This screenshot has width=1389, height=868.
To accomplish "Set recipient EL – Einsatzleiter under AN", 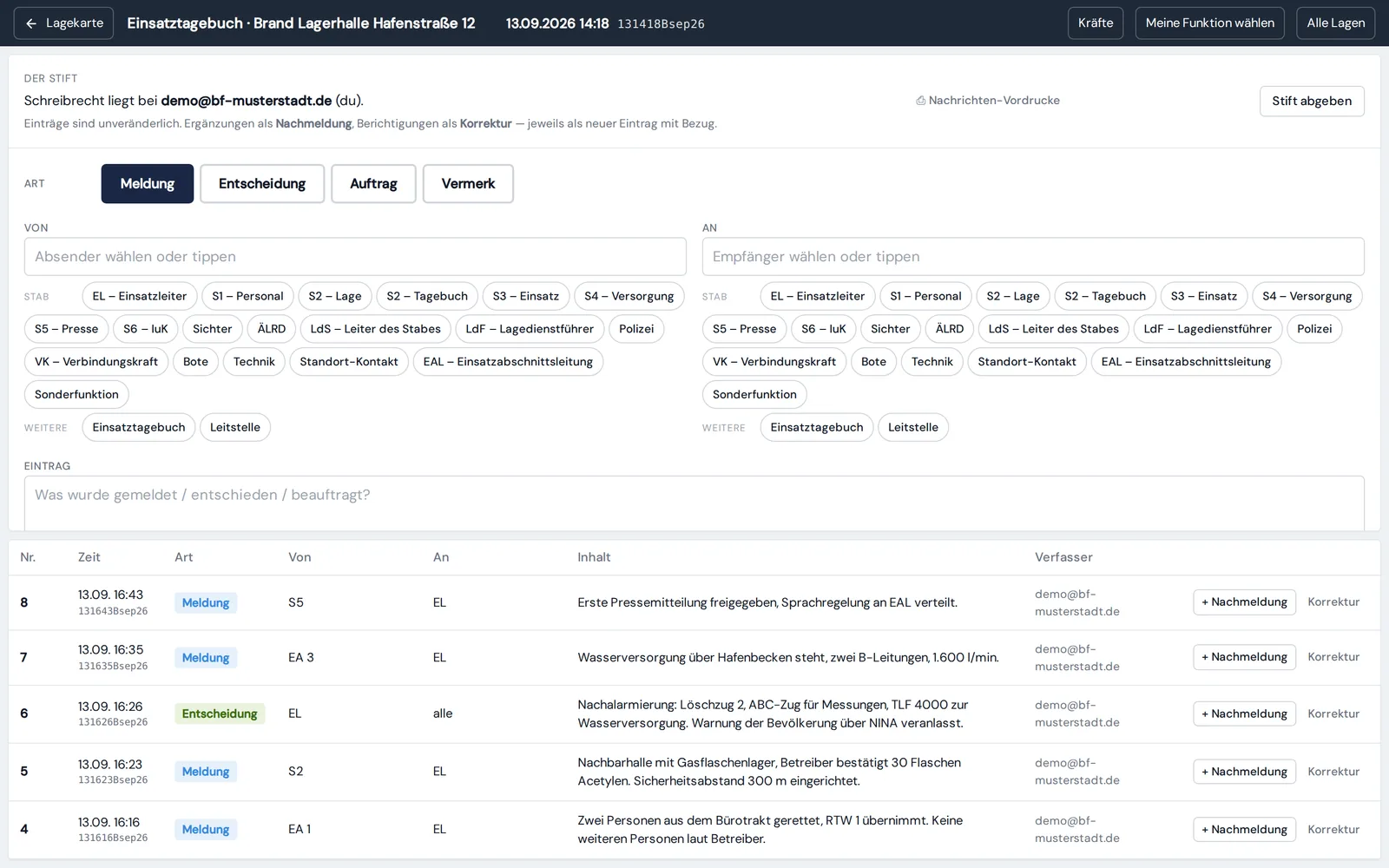I will tap(818, 296).
